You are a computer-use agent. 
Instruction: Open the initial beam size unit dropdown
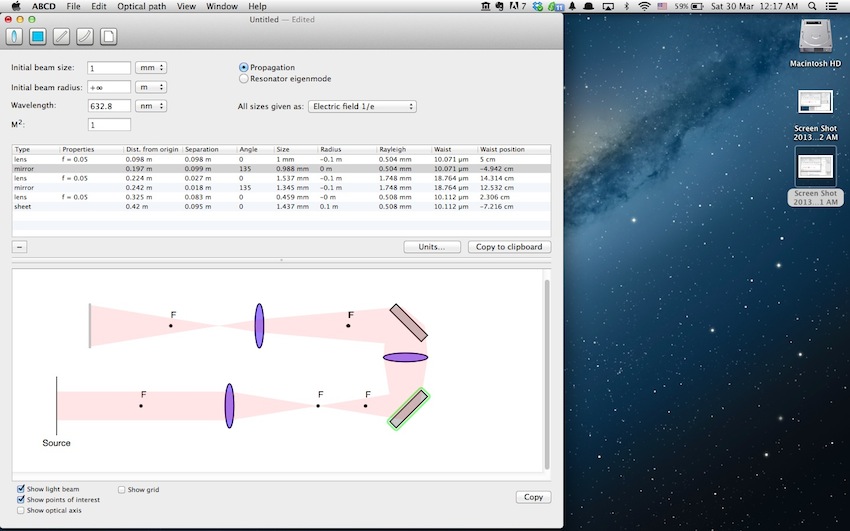pos(151,68)
